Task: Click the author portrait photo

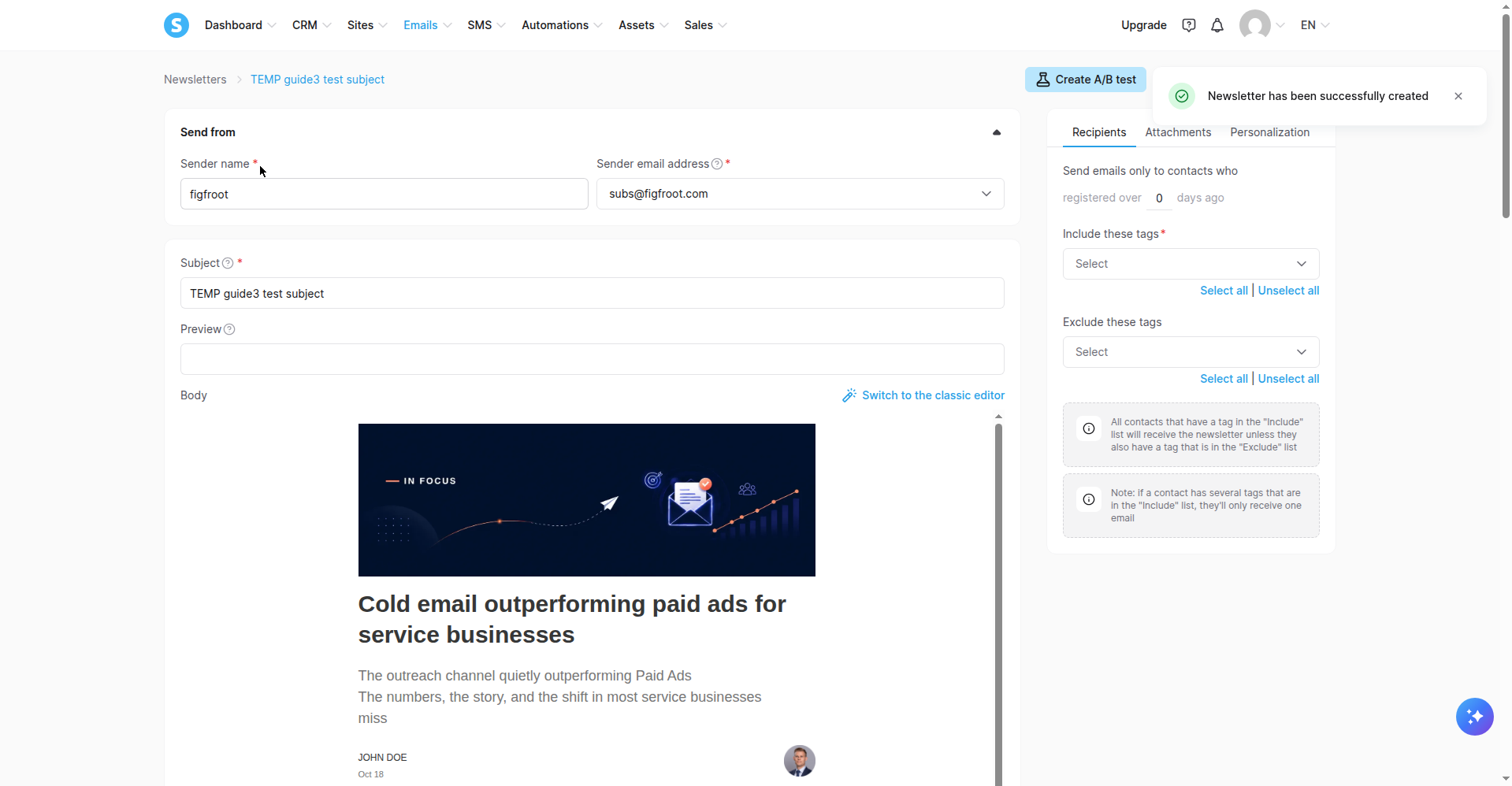Action: click(799, 761)
